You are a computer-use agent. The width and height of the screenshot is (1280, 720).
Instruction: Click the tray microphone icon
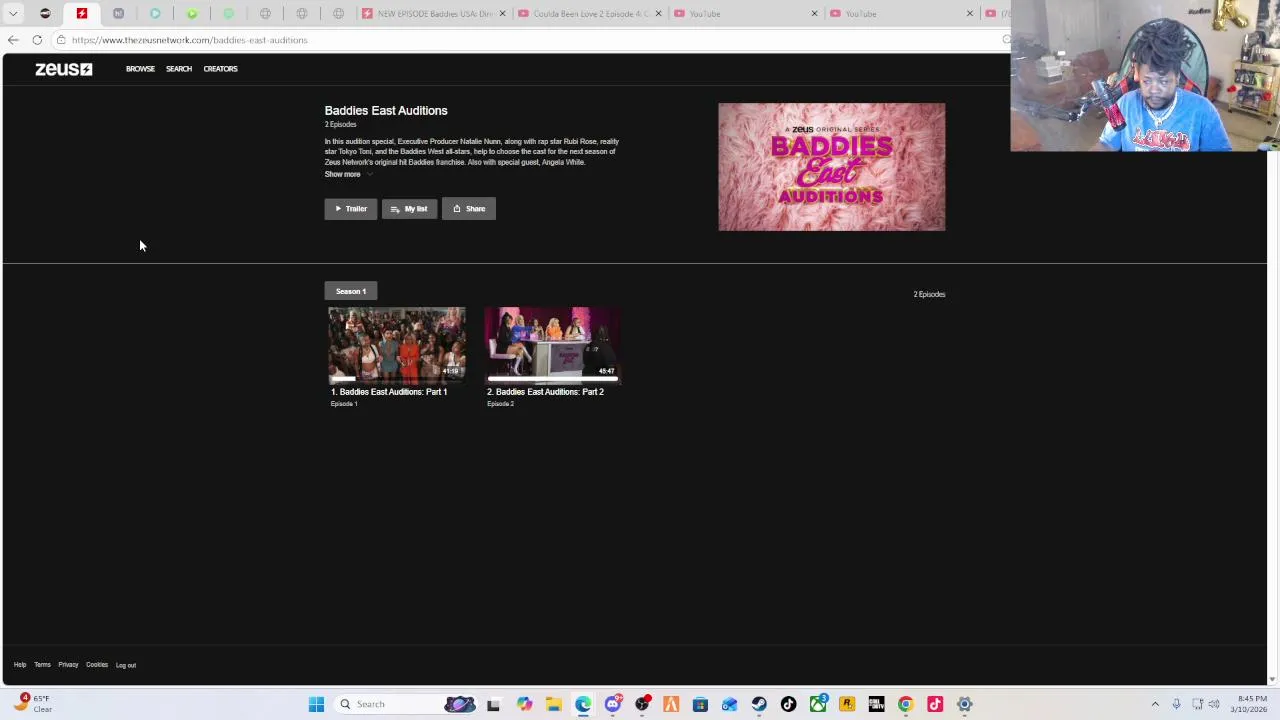coord(1176,704)
